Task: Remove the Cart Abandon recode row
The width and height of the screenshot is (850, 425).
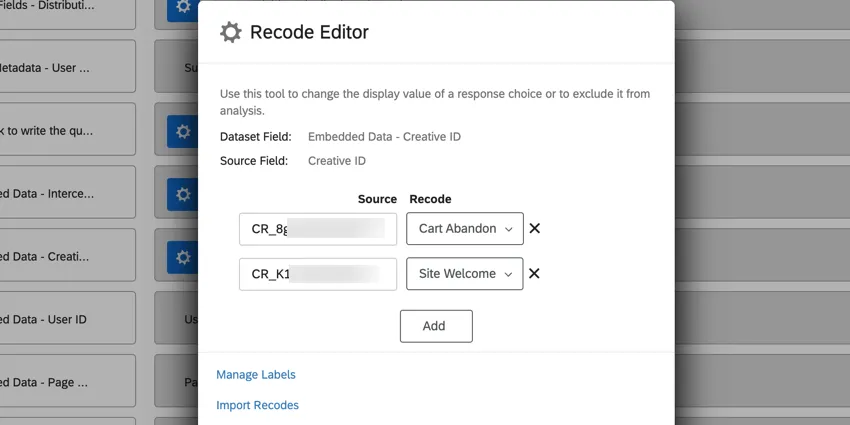Action: tap(534, 228)
